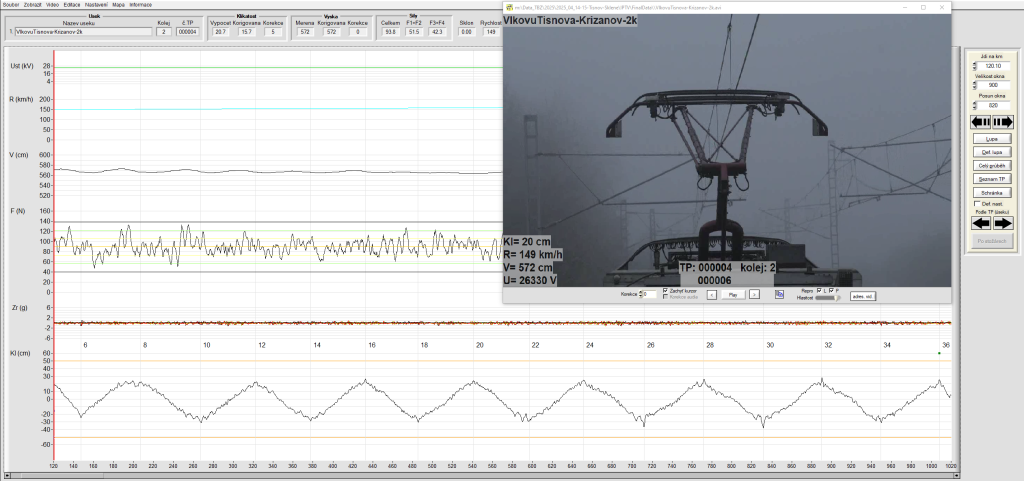1024x481 pixels.
Task: Click the blue snapshot icon in video window
Action: coord(779,294)
